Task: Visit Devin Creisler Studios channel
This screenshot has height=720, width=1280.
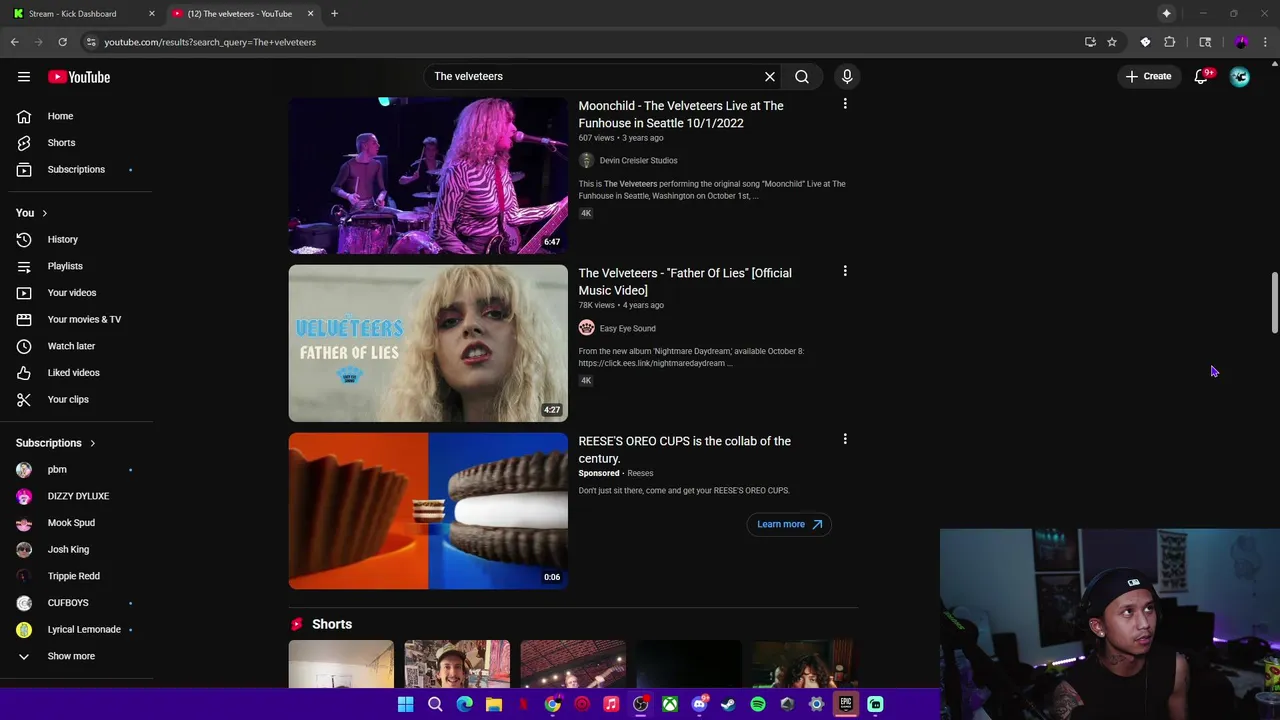Action: 638,160
